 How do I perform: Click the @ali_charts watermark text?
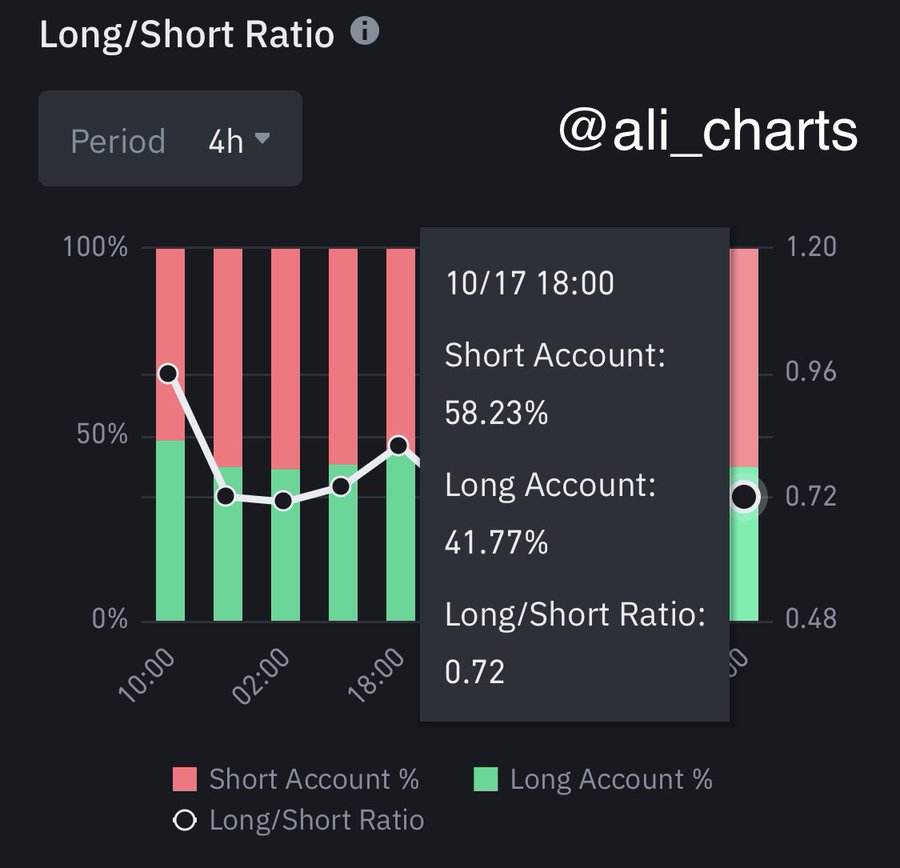[x=706, y=132]
